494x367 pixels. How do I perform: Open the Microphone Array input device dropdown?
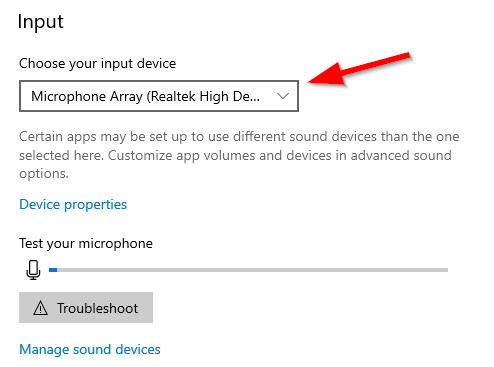pos(159,96)
